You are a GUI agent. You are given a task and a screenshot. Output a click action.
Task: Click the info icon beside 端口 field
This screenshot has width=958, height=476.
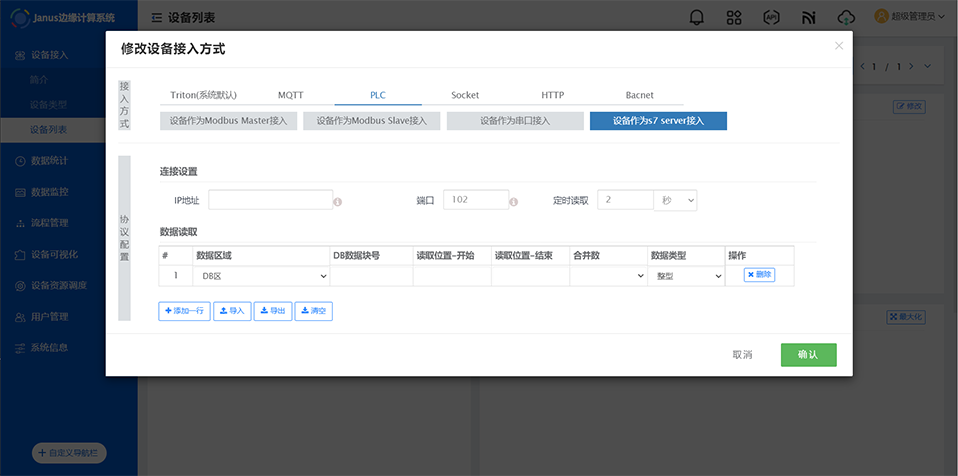click(x=514, y=201)
